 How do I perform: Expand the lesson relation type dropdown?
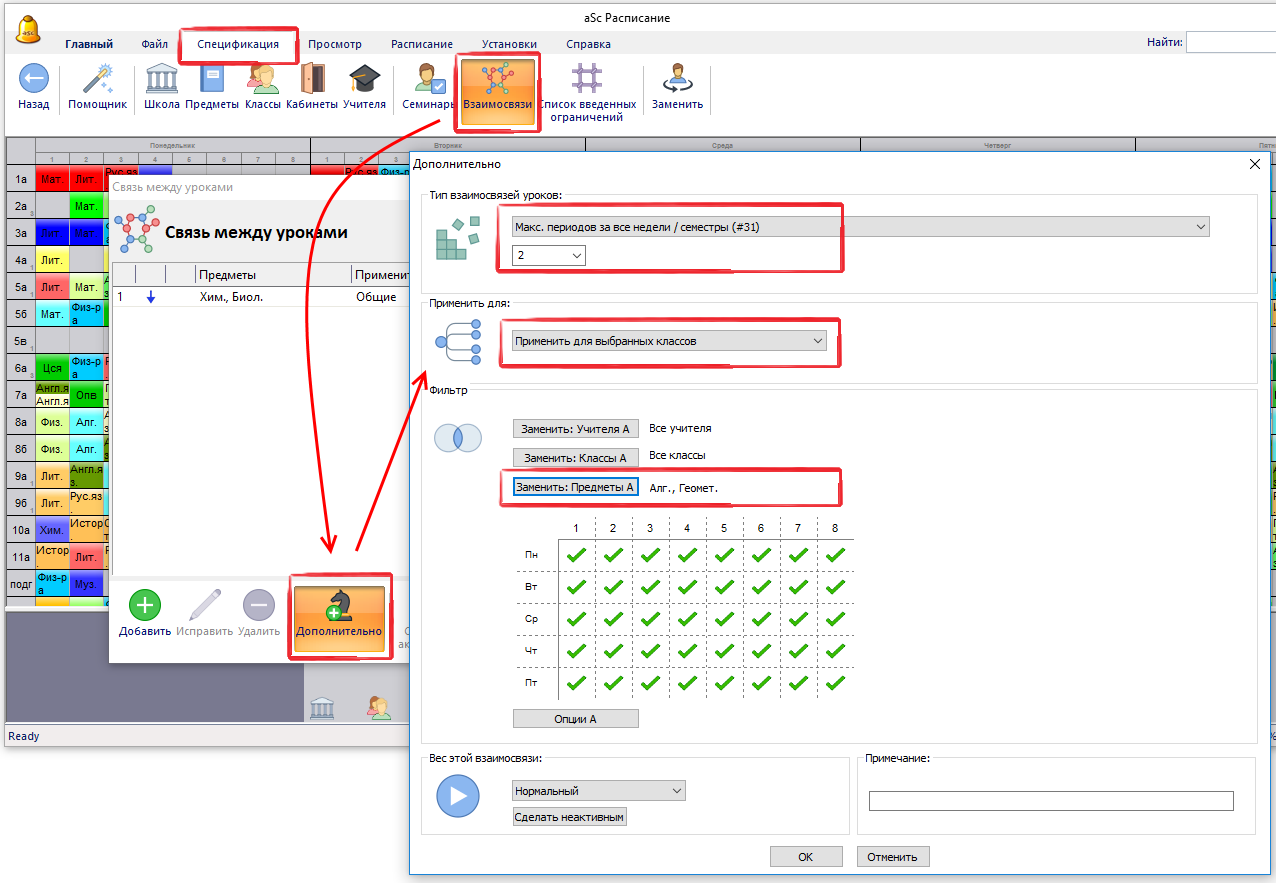point(860,227)
